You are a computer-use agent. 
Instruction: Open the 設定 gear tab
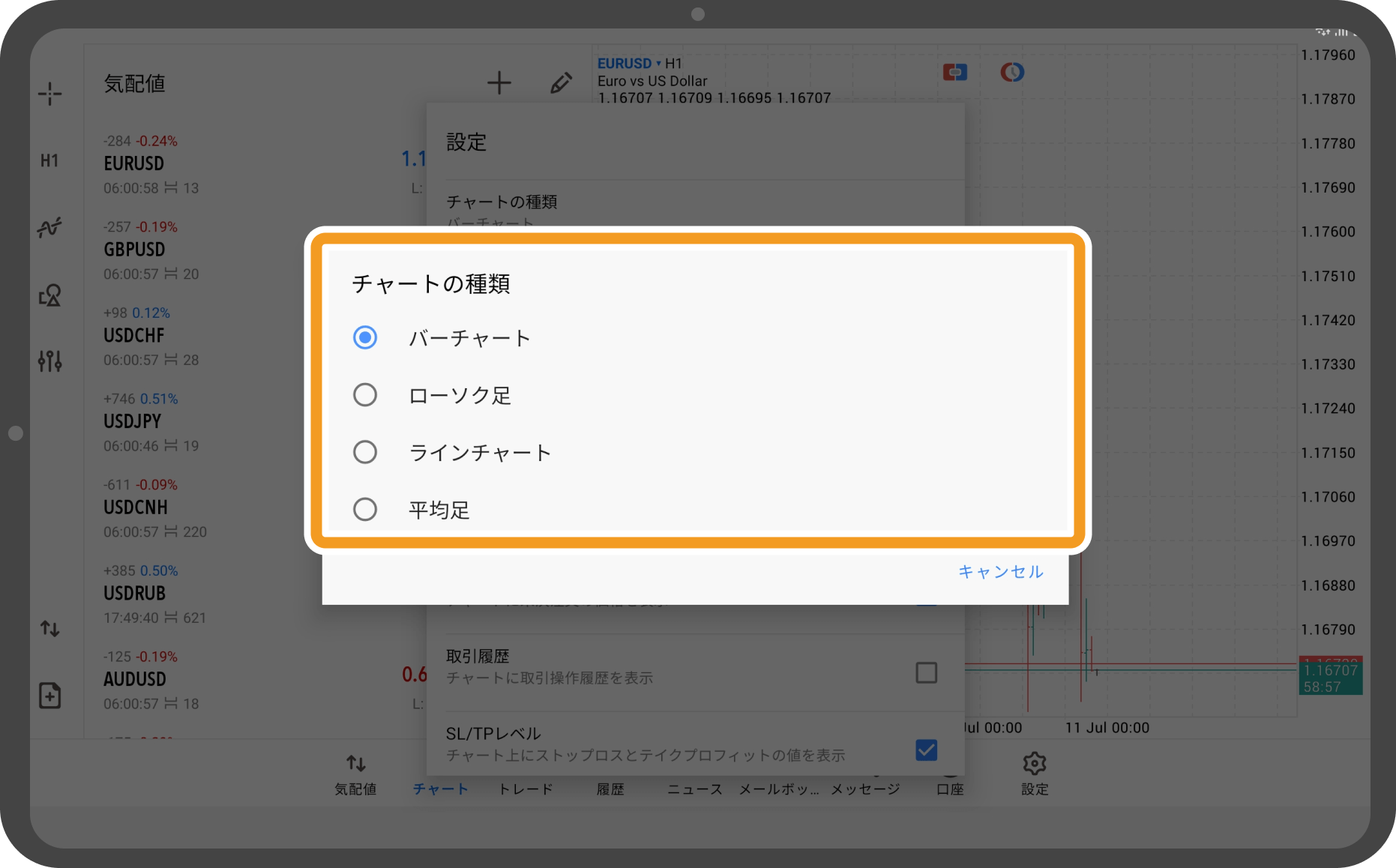pyautogui.click(x=1035, y=774)
